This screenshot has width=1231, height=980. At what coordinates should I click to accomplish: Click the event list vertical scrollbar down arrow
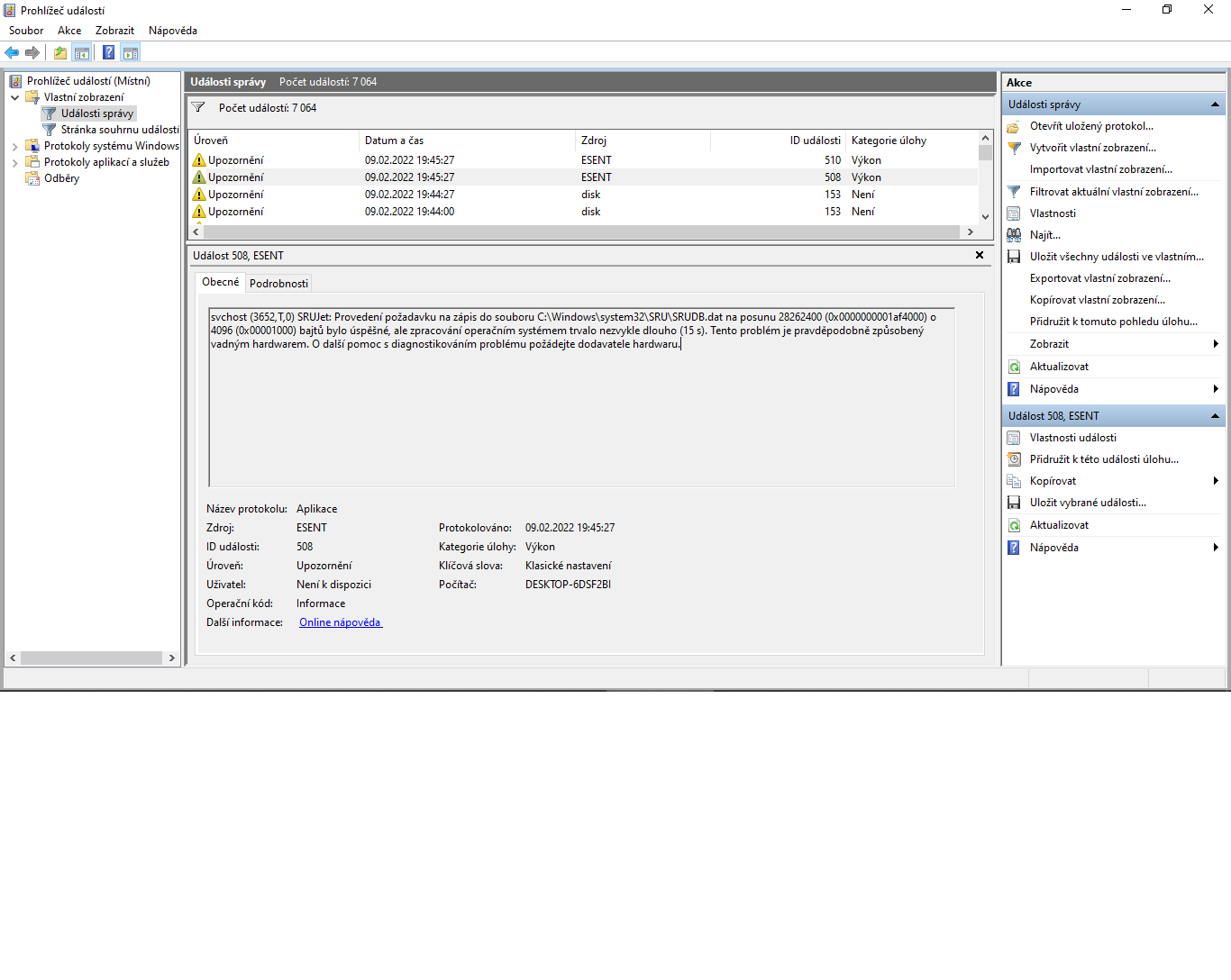click(x=985, y=216)
